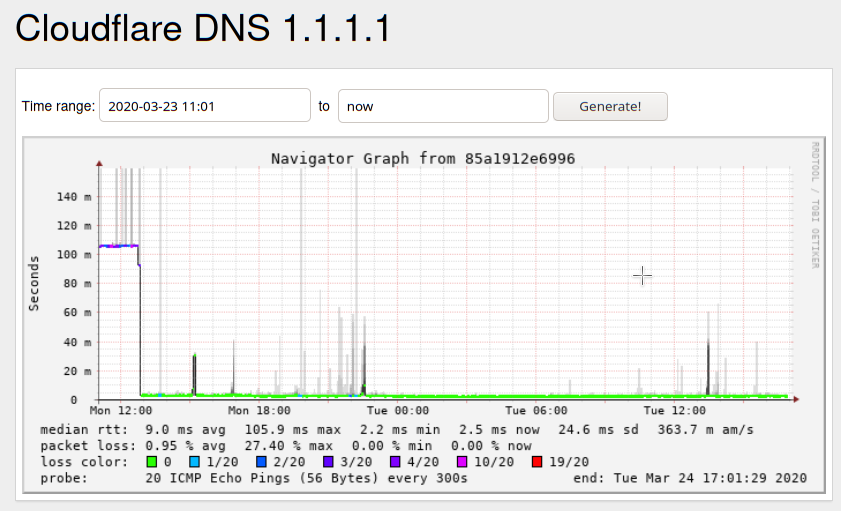The height and width of the screenshot is (511, 841).
Task: Click the probe description '20 ICMP Echo Pings'
Action: [x=218, y=478]
